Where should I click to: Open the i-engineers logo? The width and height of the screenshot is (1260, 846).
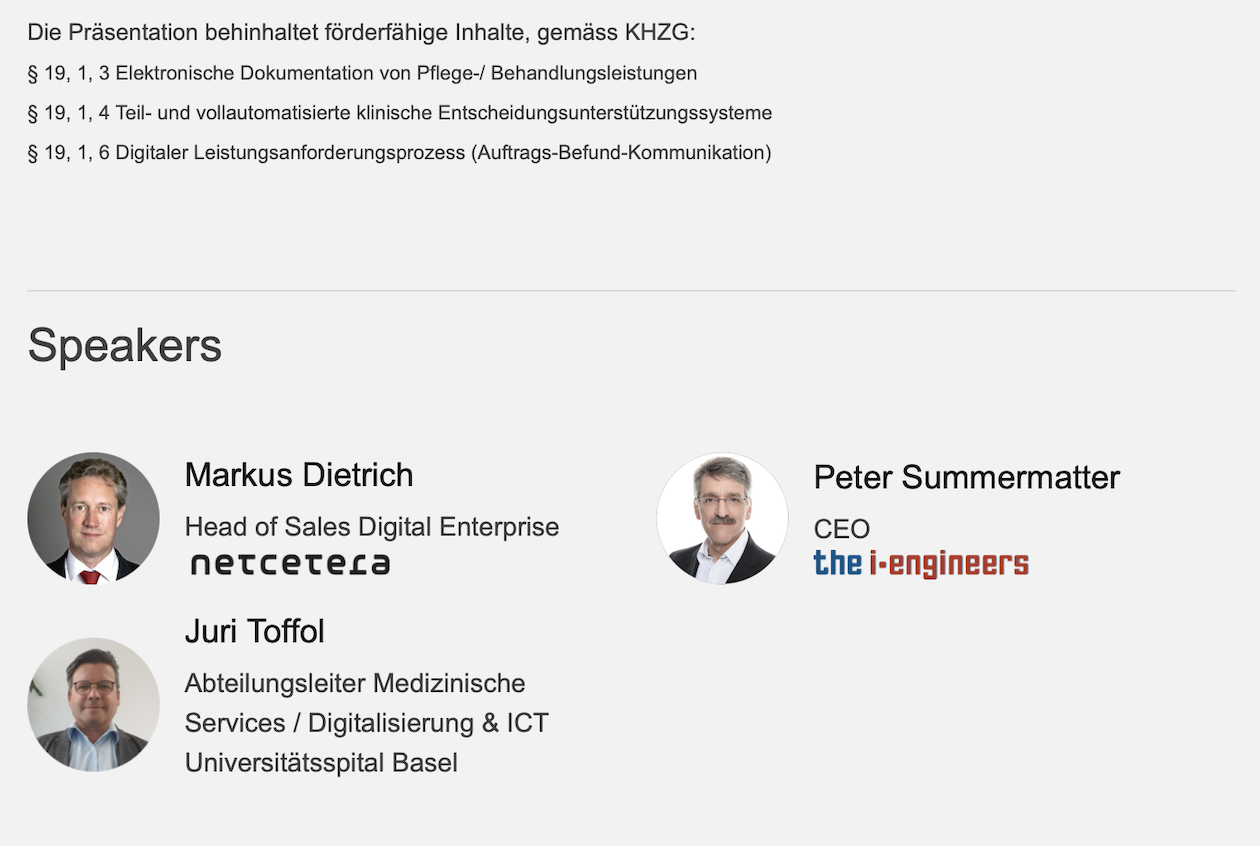point(921,564)
